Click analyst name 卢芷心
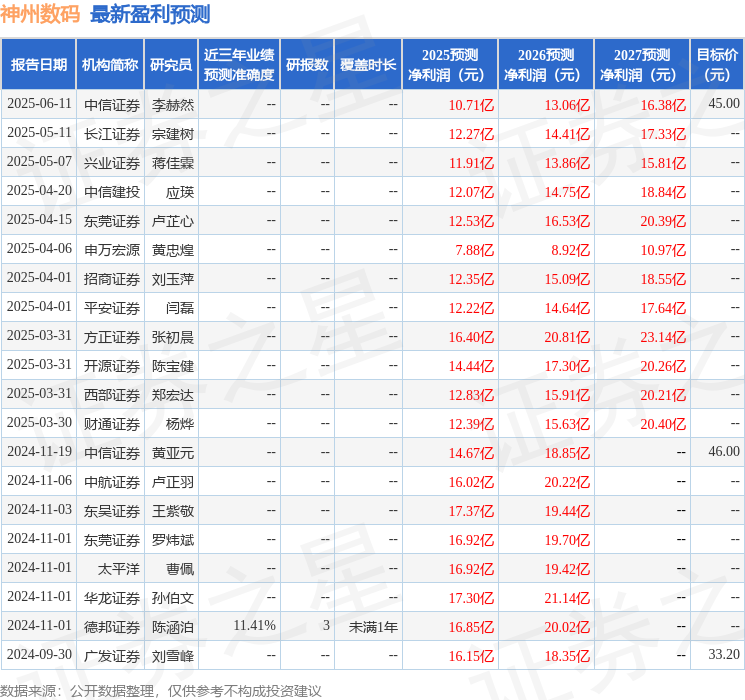 [x=173, y=221]
